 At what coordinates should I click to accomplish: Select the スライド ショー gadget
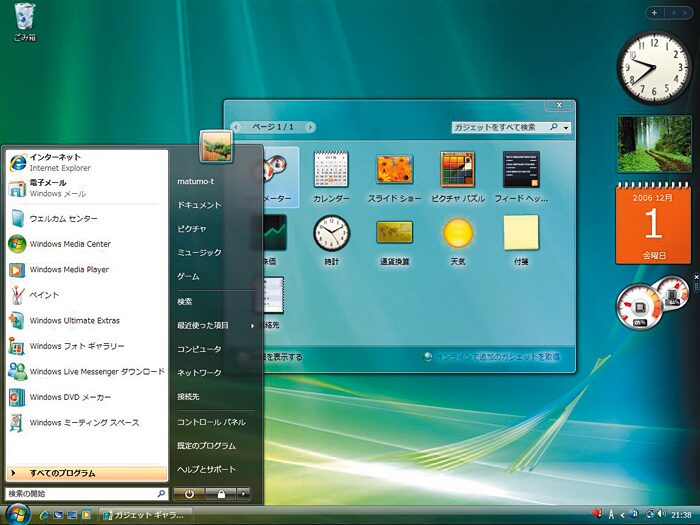click(394, 170)
